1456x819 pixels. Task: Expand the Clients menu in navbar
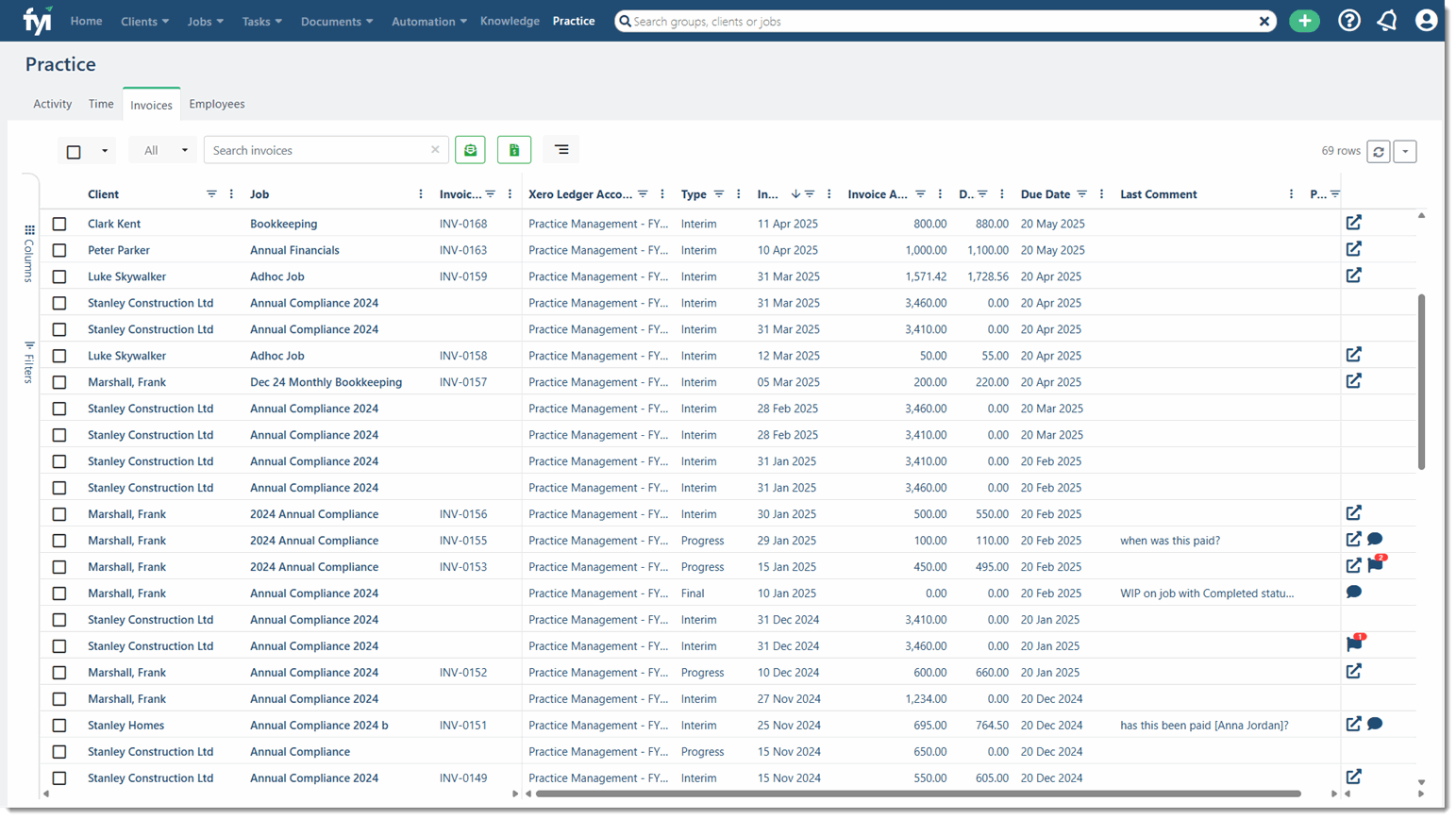click(144, 21)
